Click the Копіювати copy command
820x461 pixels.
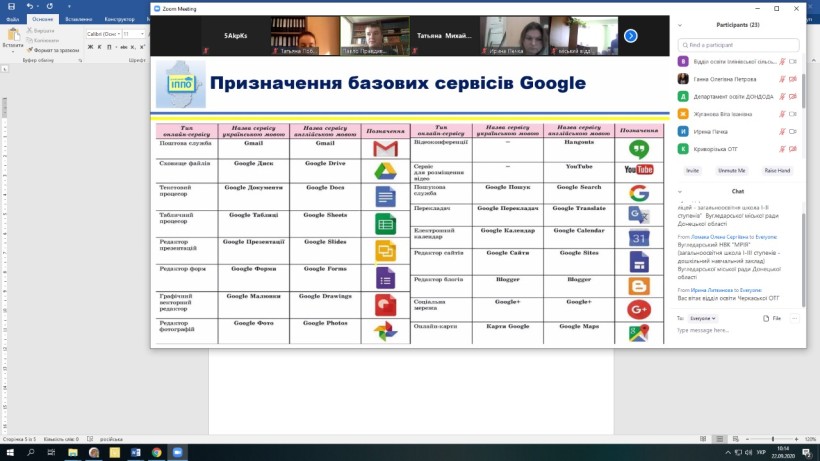click(42, 40)
